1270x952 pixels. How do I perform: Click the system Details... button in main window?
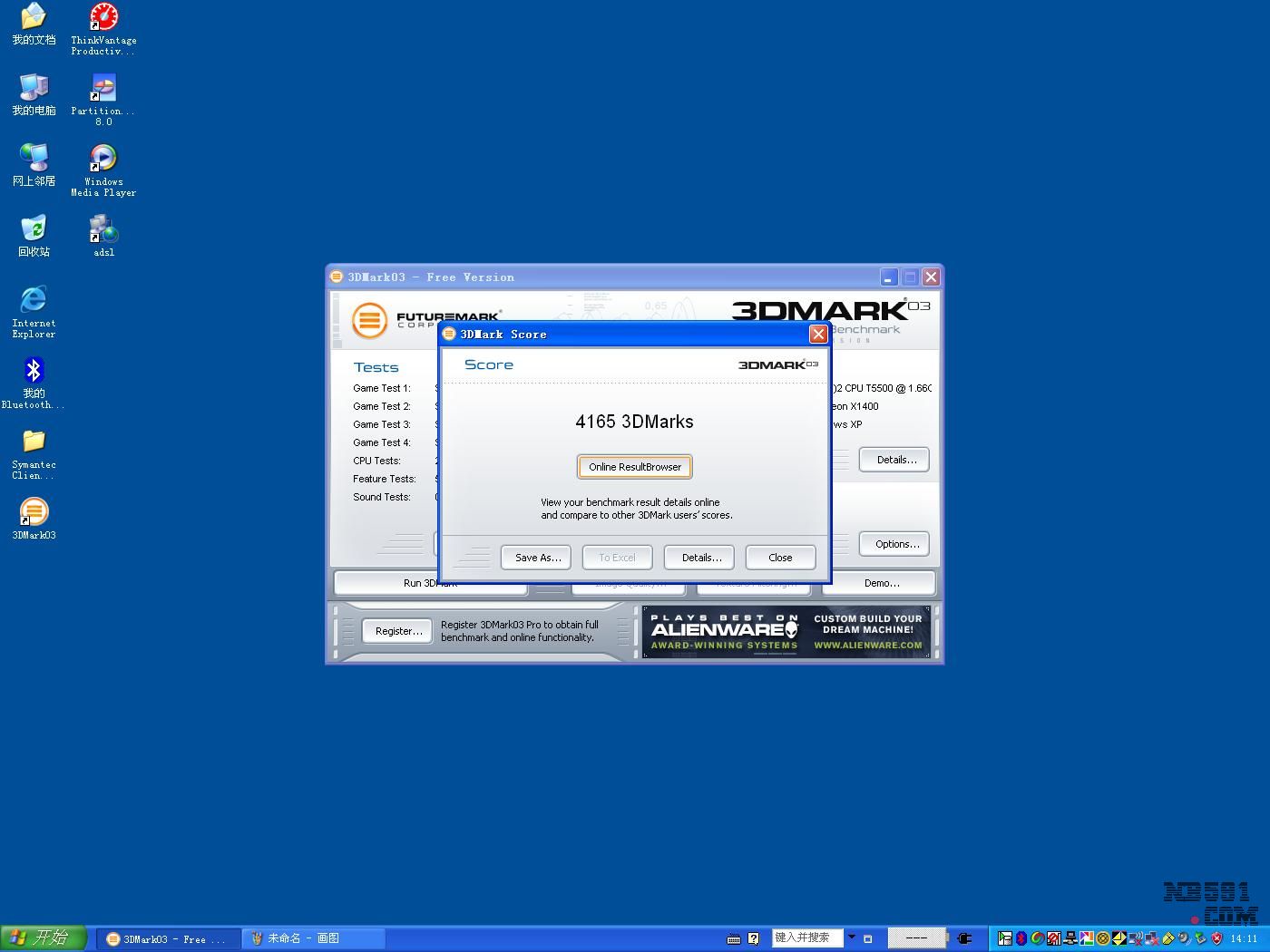[x=894, y=460]
